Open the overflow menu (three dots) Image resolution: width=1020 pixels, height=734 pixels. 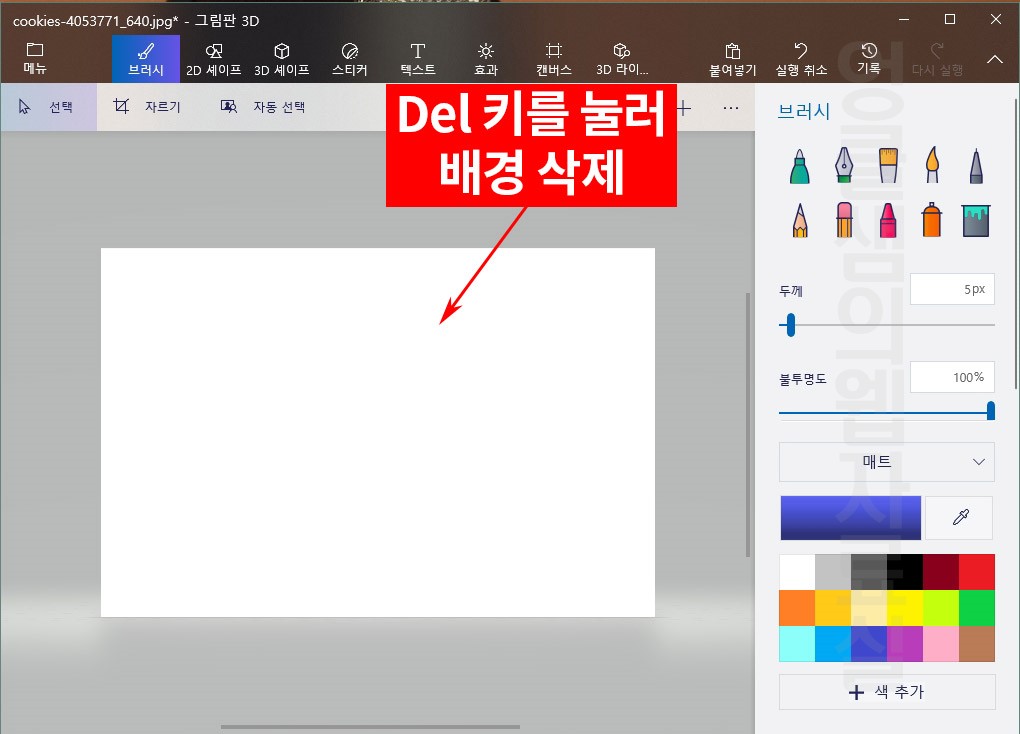click(731, 106)
